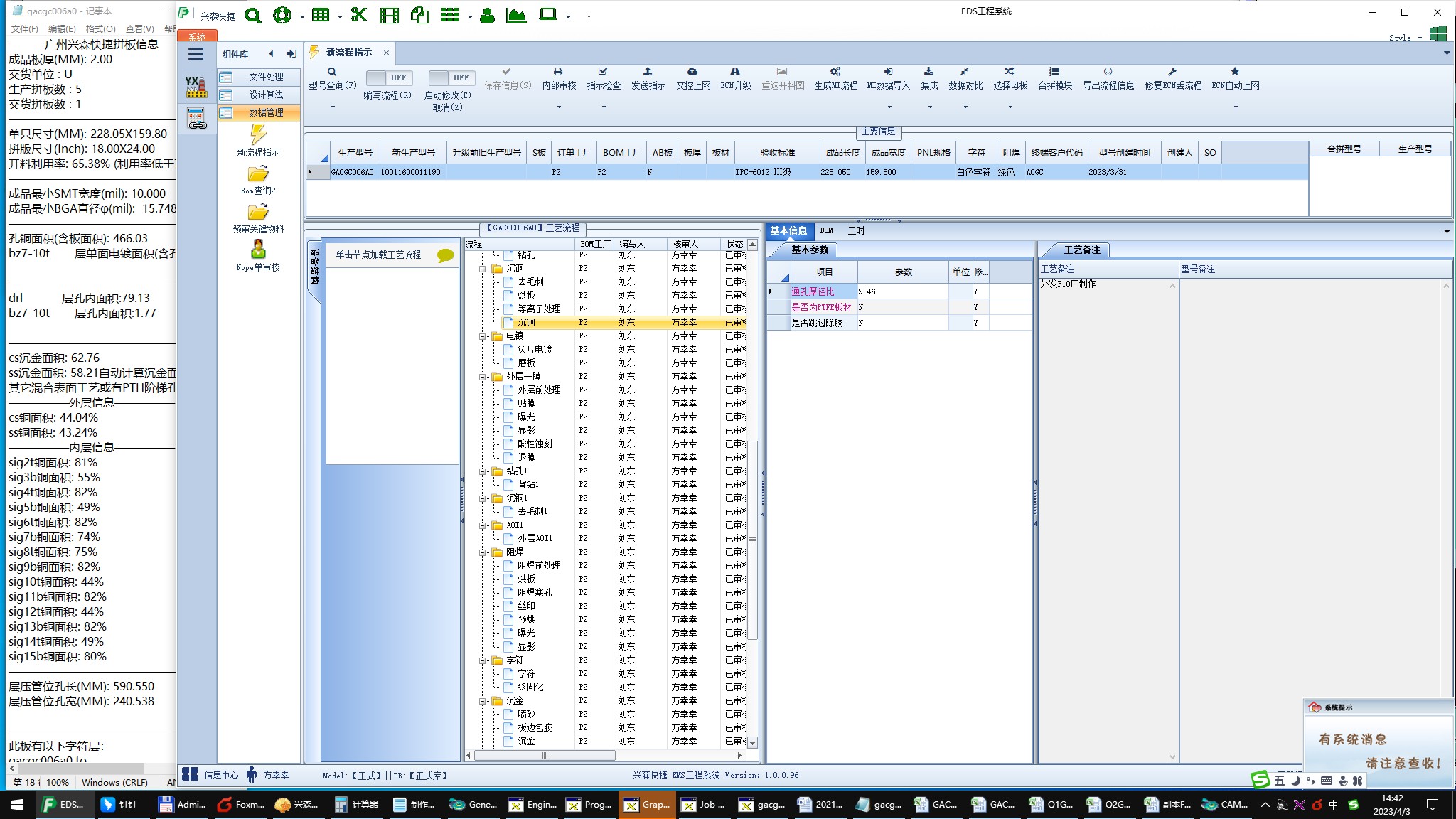The width and height of the screenshot is (1456, 819).
Task: Close the 新流程指示 document tab
Action: [386, 53]
